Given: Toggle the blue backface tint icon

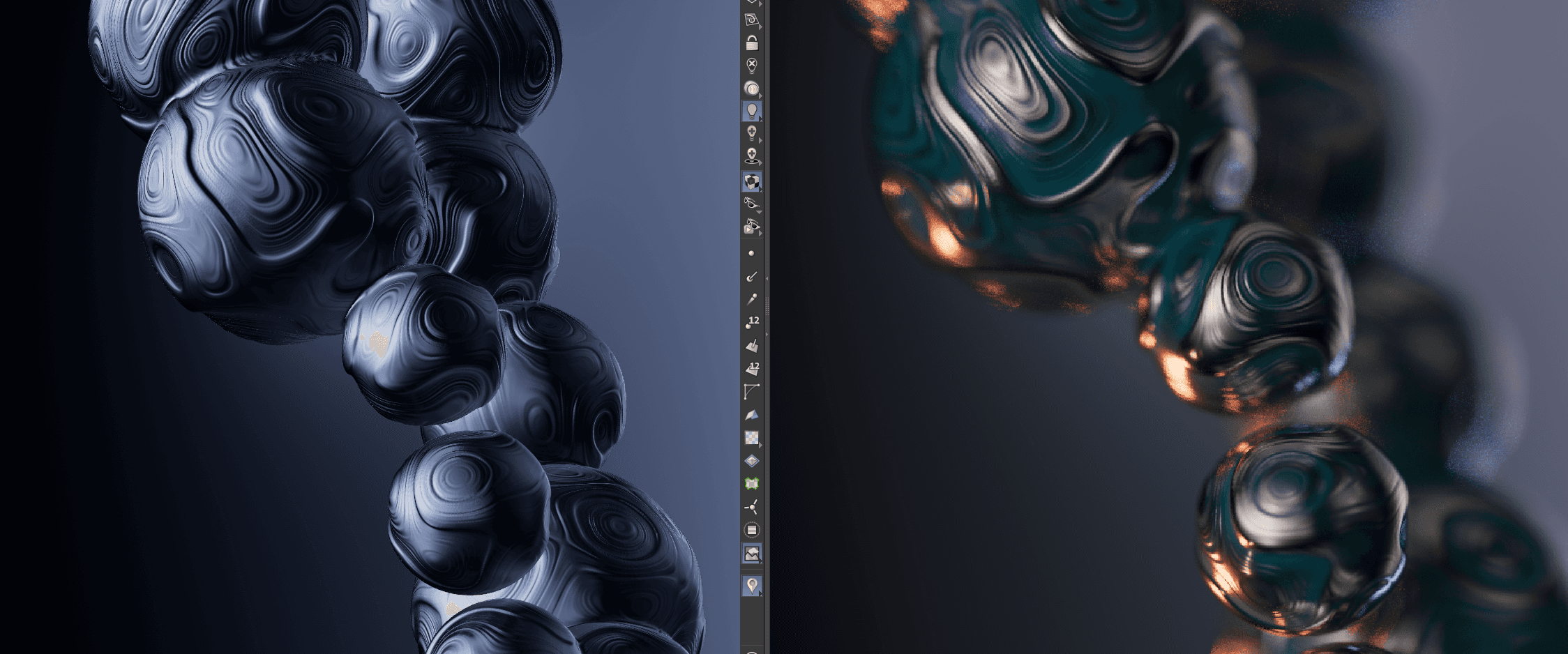Looking at the screenshot, I should pyautogui.click(x=751, y=415).
